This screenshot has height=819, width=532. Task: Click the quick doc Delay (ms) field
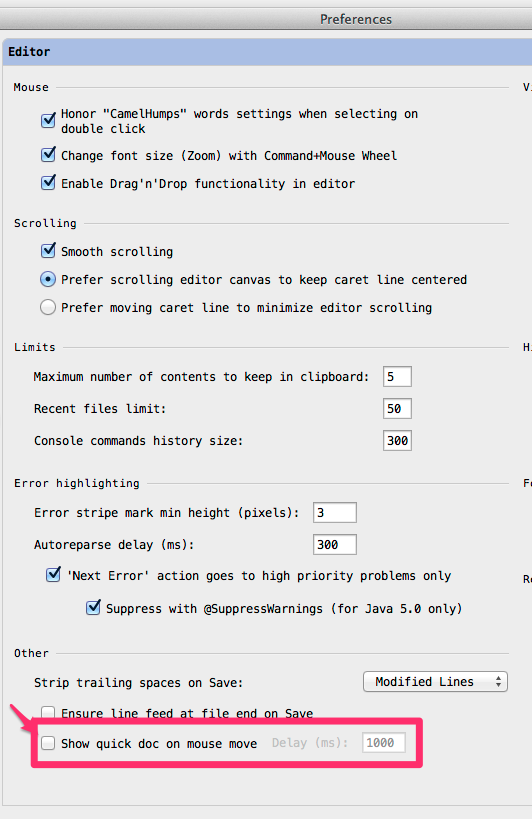coord(384,743)
